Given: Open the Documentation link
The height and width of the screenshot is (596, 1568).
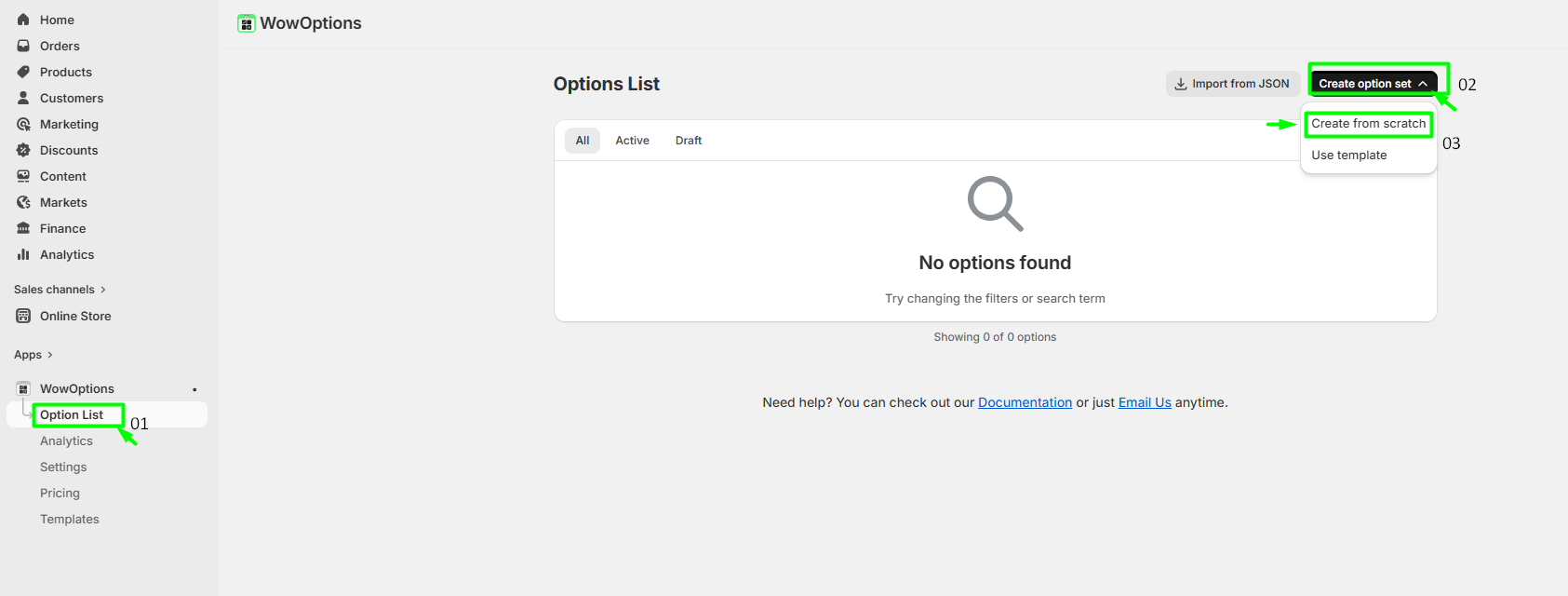Looking at the screenshot, I should coord(1025,402).
